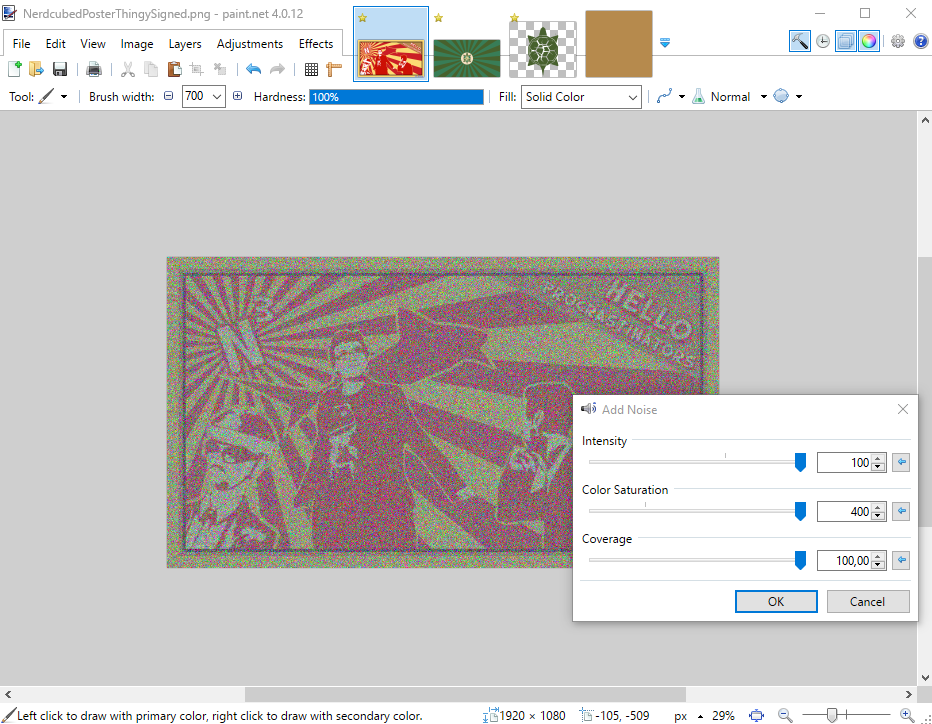This screenshot has width=932, height=724.
Task: Click the Intensity value field showing 100
Action: point(844,462)
